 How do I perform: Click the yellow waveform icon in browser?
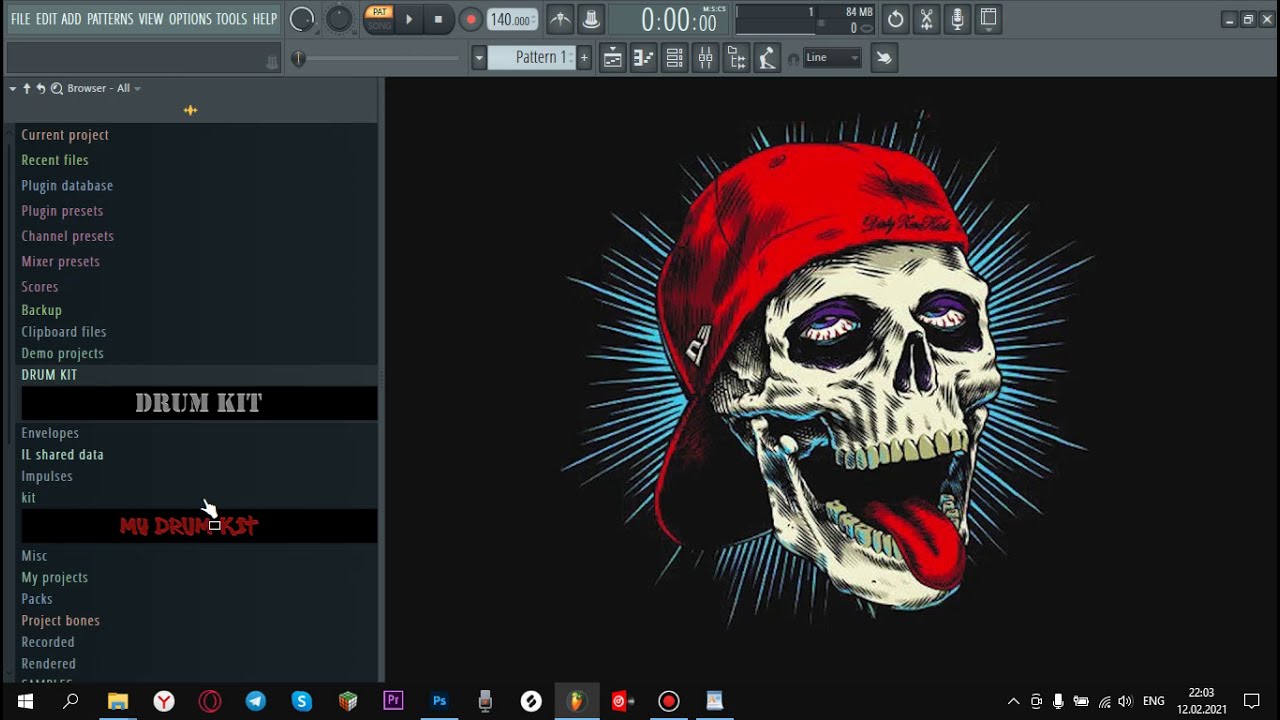190,110
